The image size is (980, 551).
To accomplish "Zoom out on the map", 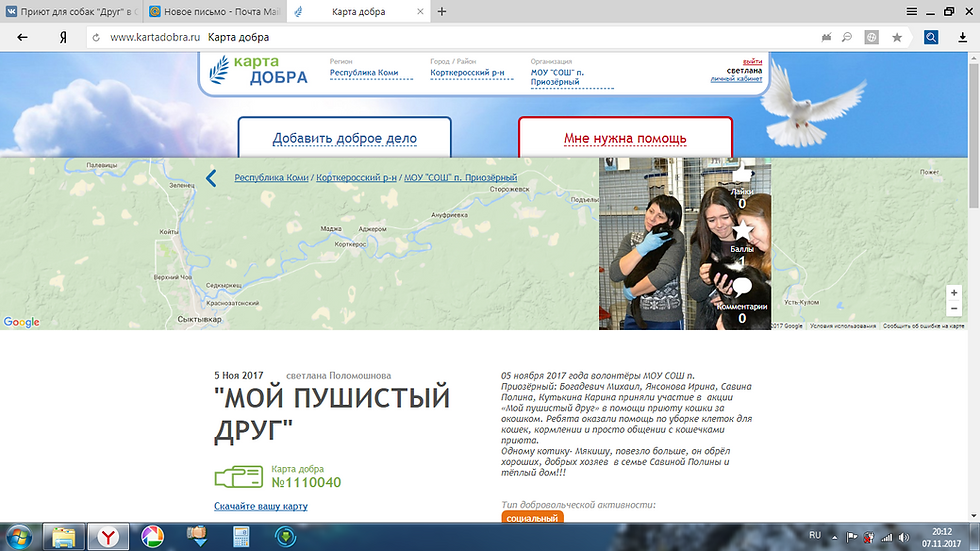I will (954, 308).
